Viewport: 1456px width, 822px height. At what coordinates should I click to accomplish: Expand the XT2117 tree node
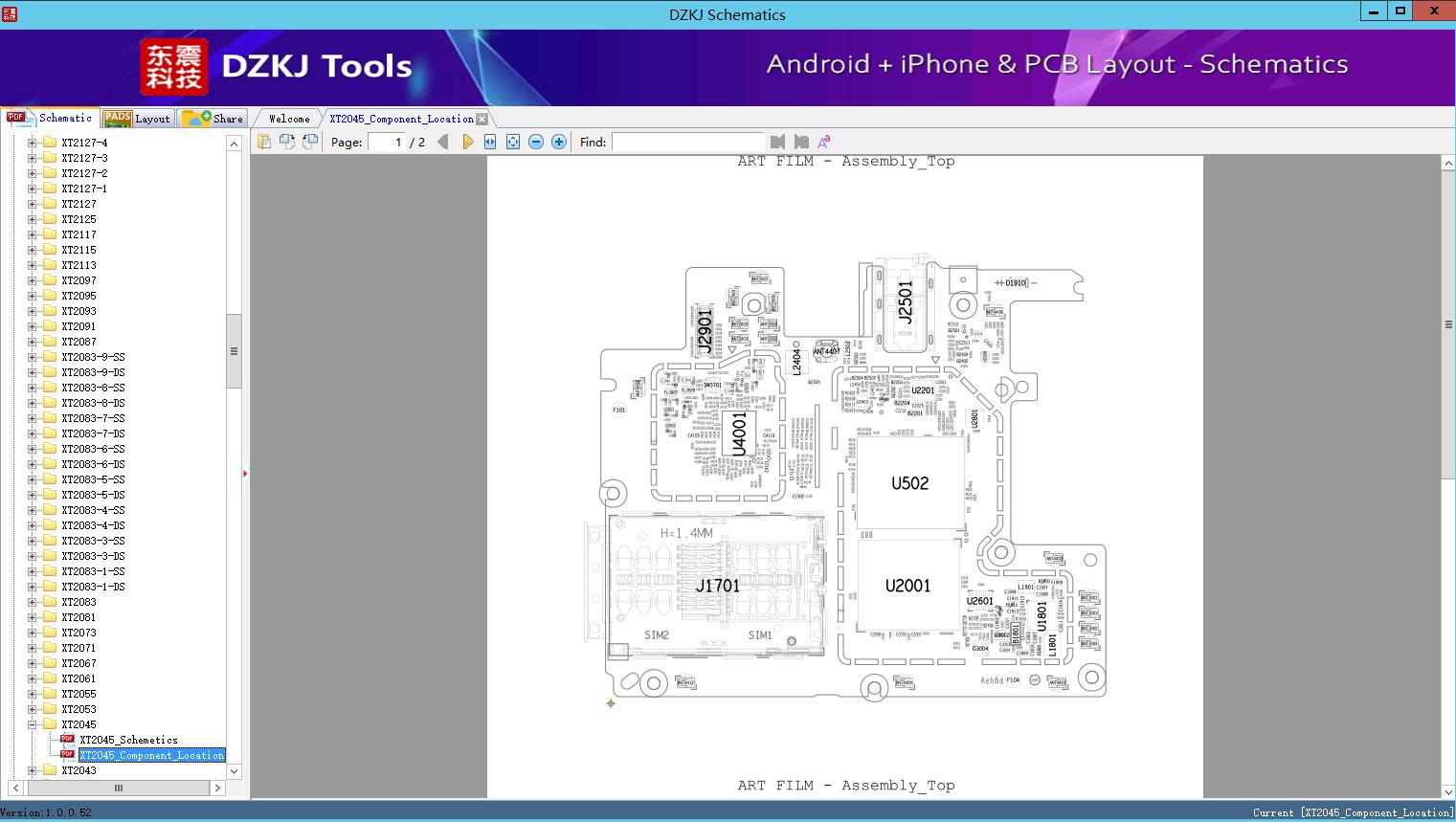coord(32,234)
